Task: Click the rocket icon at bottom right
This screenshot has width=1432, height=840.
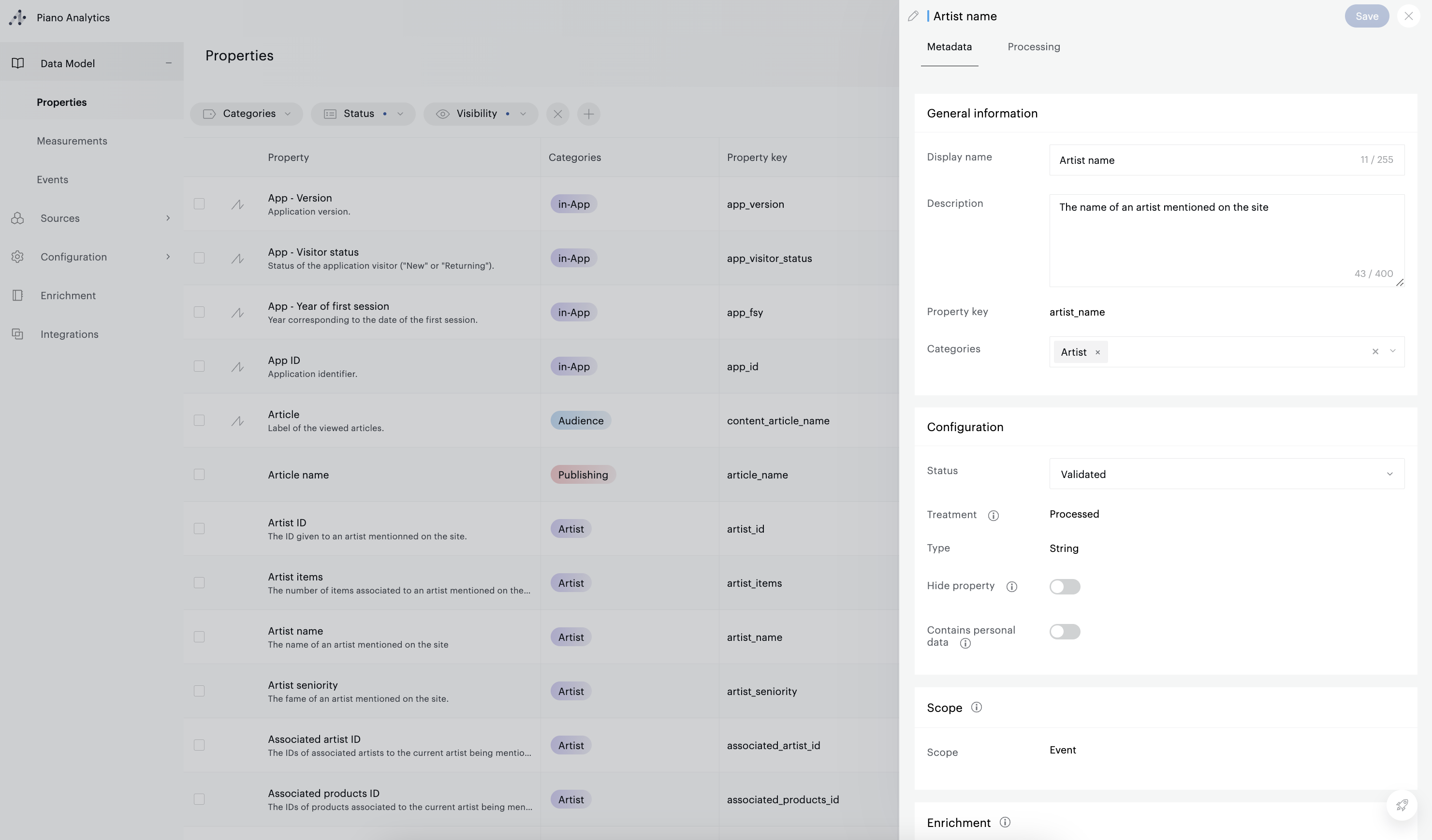Action: (x=1402, y=805)
